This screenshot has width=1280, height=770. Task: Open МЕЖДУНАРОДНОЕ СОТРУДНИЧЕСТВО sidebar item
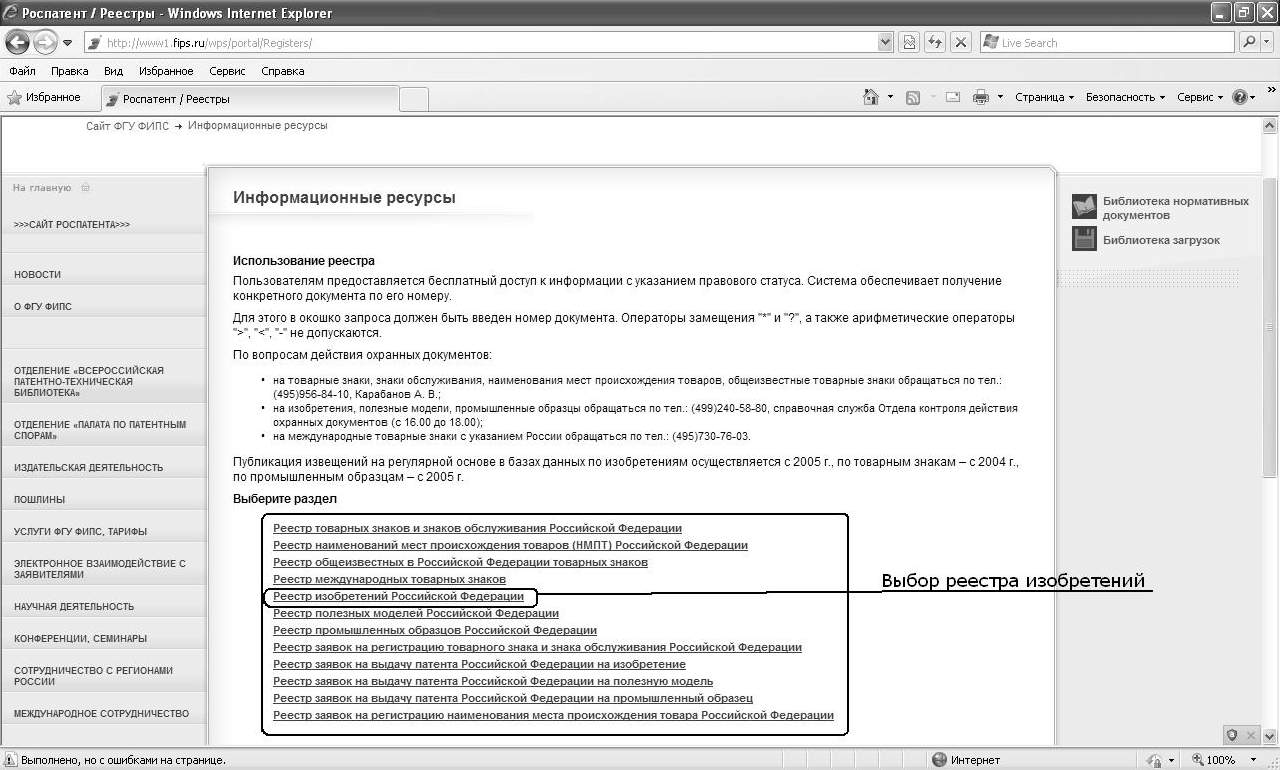[x=101, y=714]
